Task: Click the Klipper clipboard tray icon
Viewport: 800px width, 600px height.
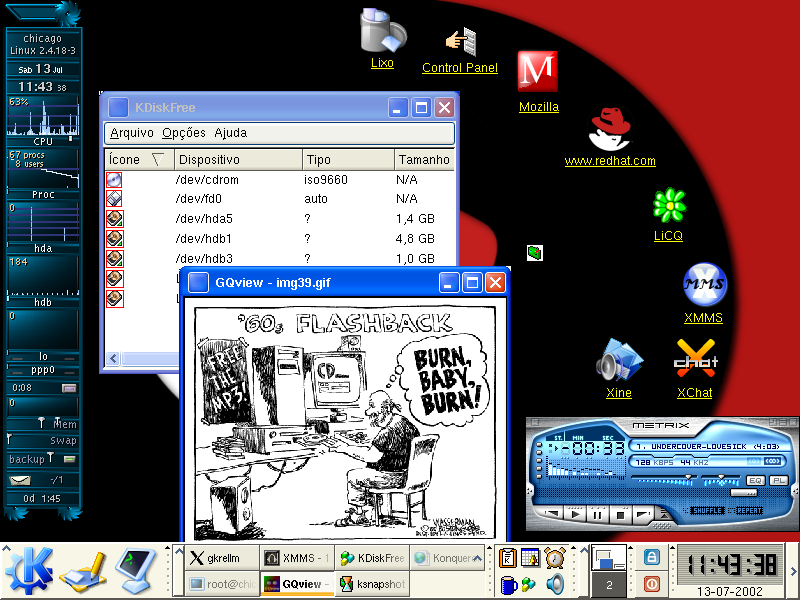Action: point(508,558)
